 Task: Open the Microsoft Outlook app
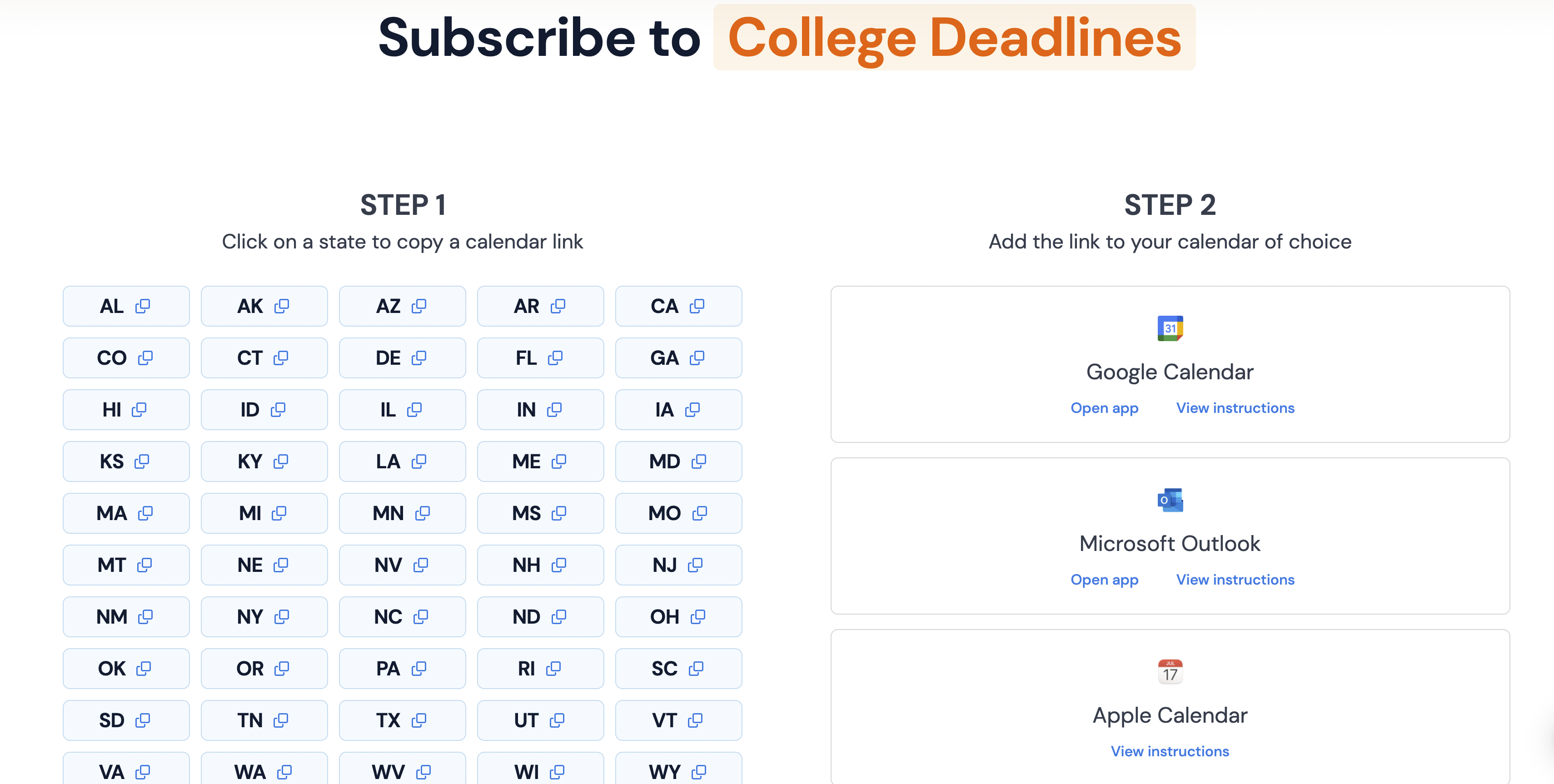tap(1105, 580)
